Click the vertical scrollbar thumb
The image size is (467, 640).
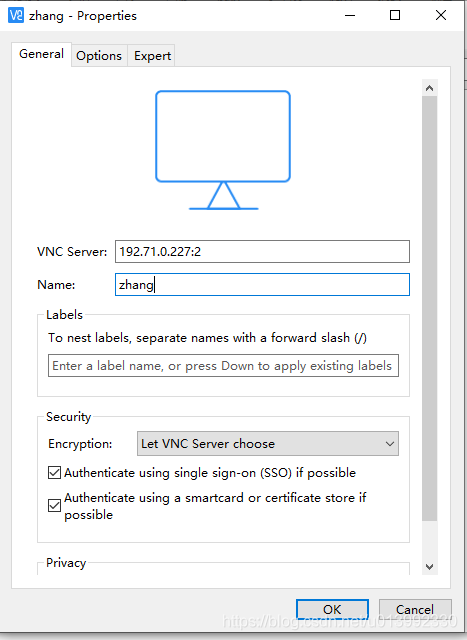point(429,309)
